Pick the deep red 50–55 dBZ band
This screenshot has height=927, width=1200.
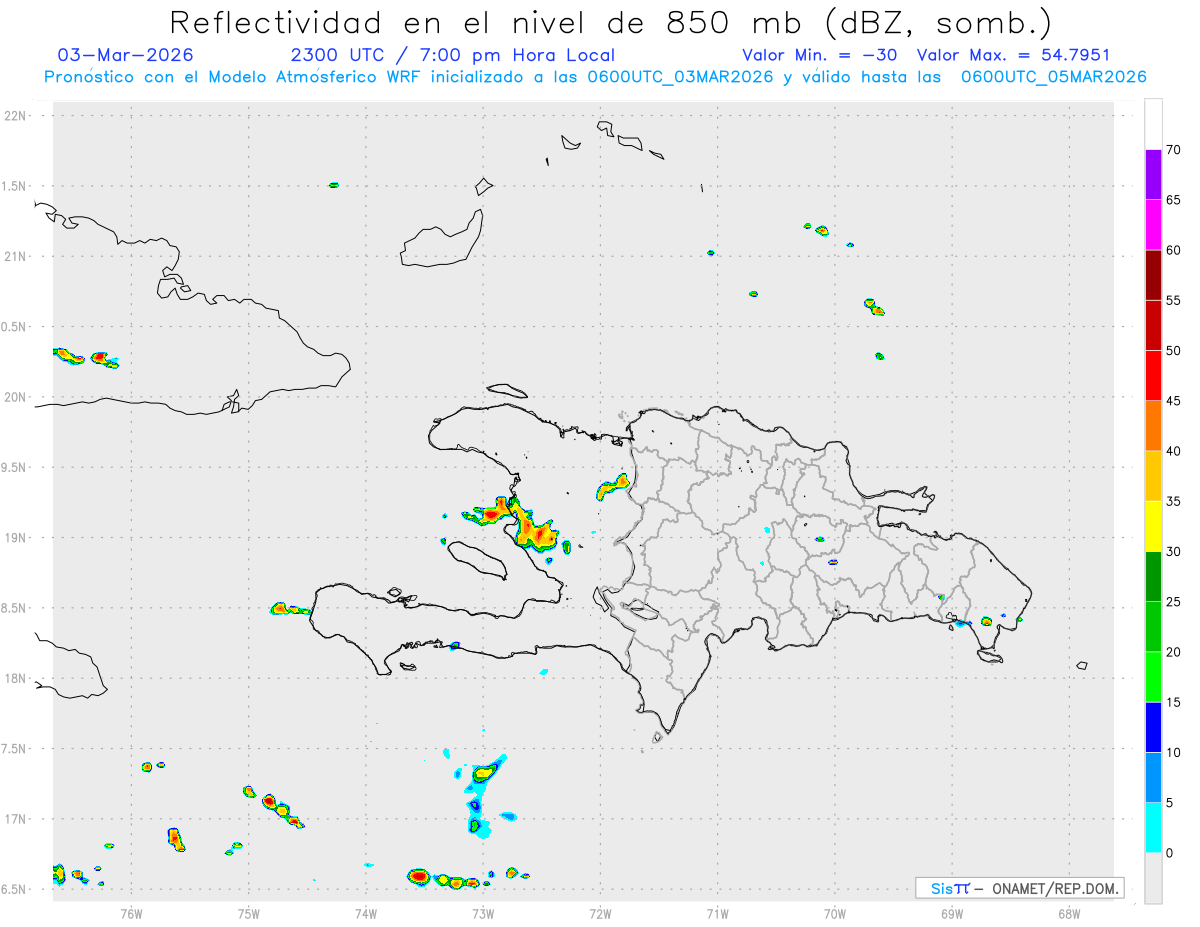pos(1153,325)
